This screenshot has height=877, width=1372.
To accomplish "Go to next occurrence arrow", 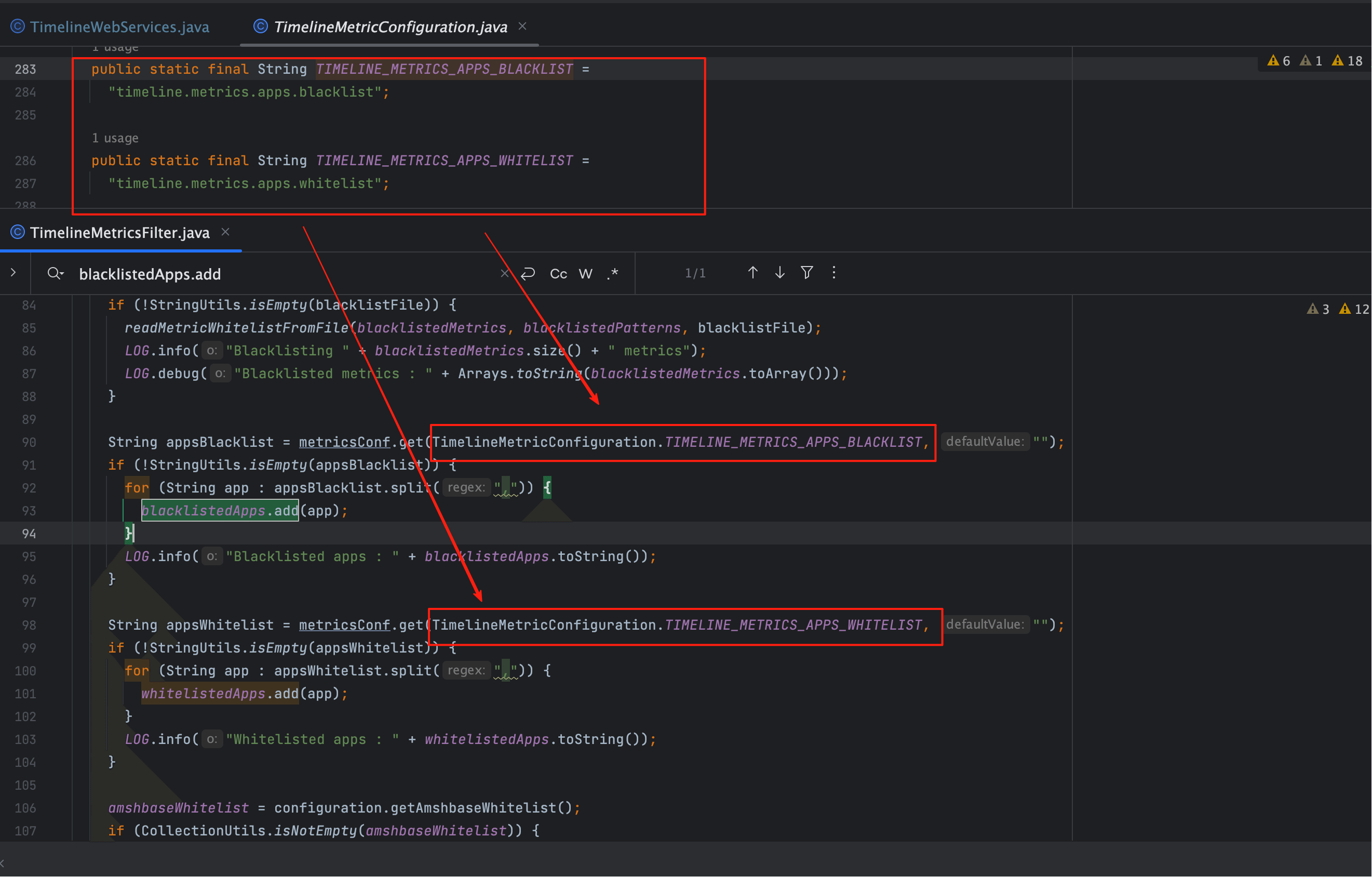I will coord(780,273).
